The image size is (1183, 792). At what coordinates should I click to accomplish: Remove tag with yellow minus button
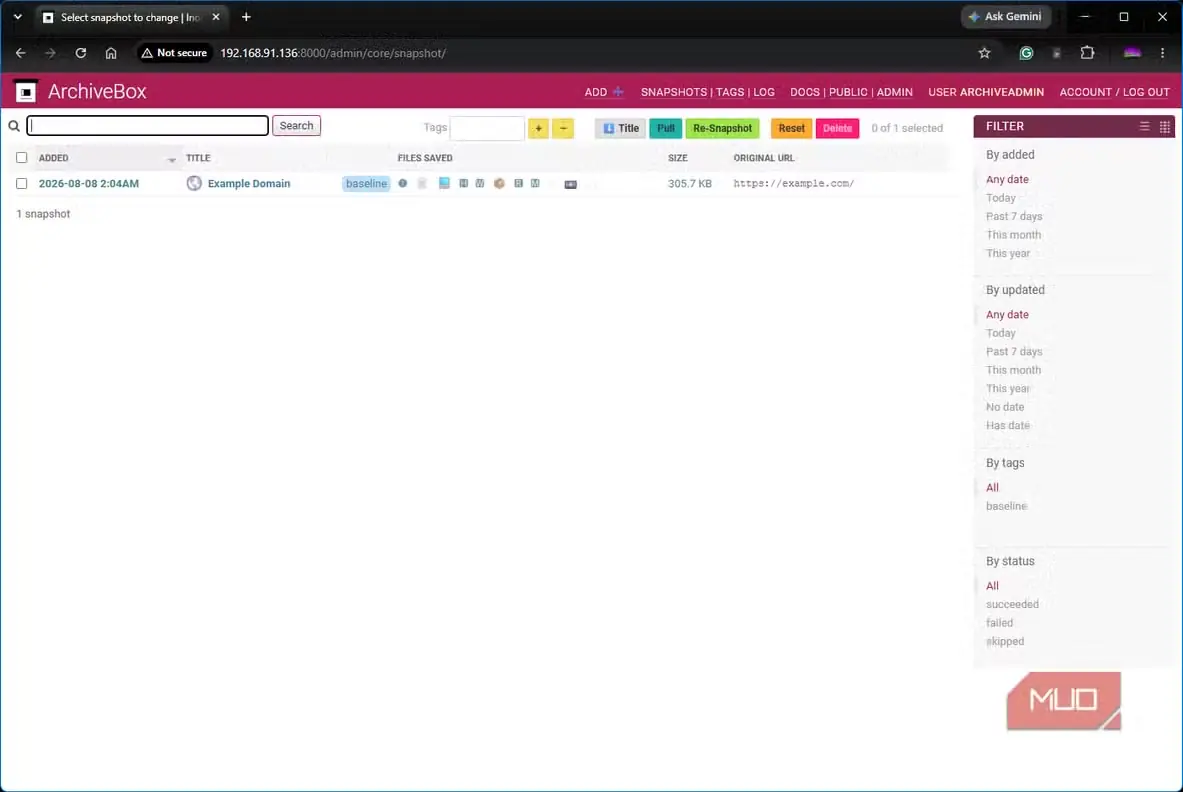click(x=563, y=128)
